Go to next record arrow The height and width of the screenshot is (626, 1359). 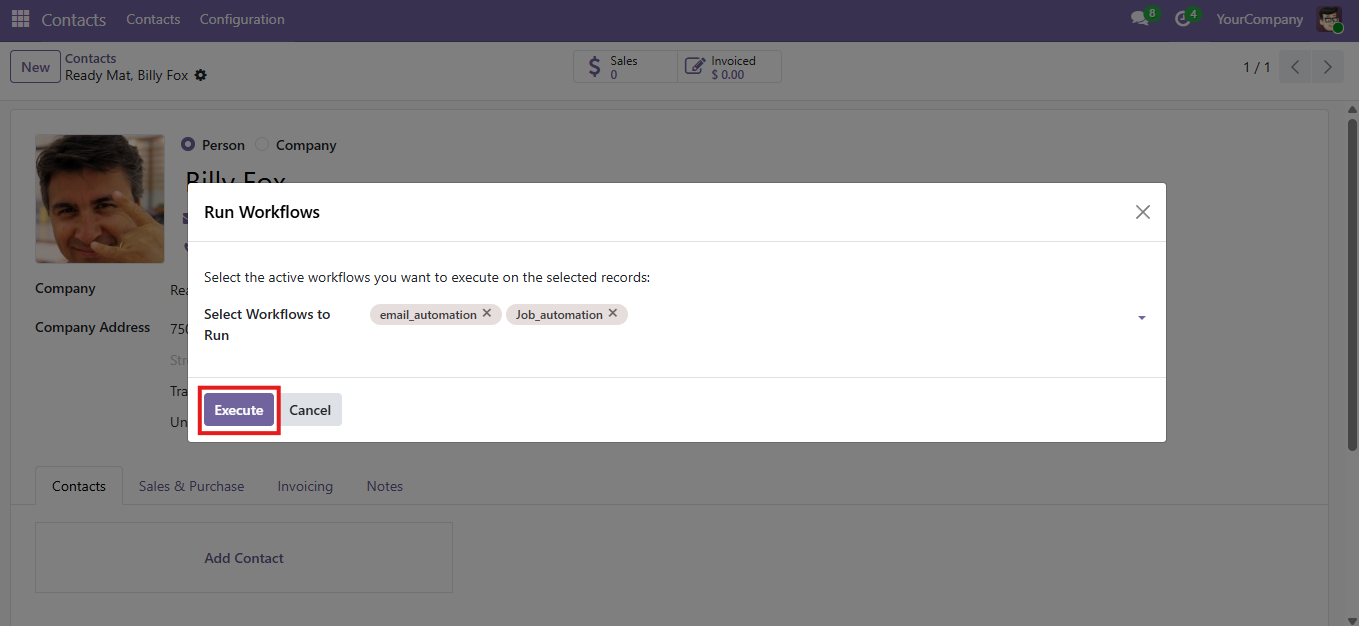(x=1327, y=67)
